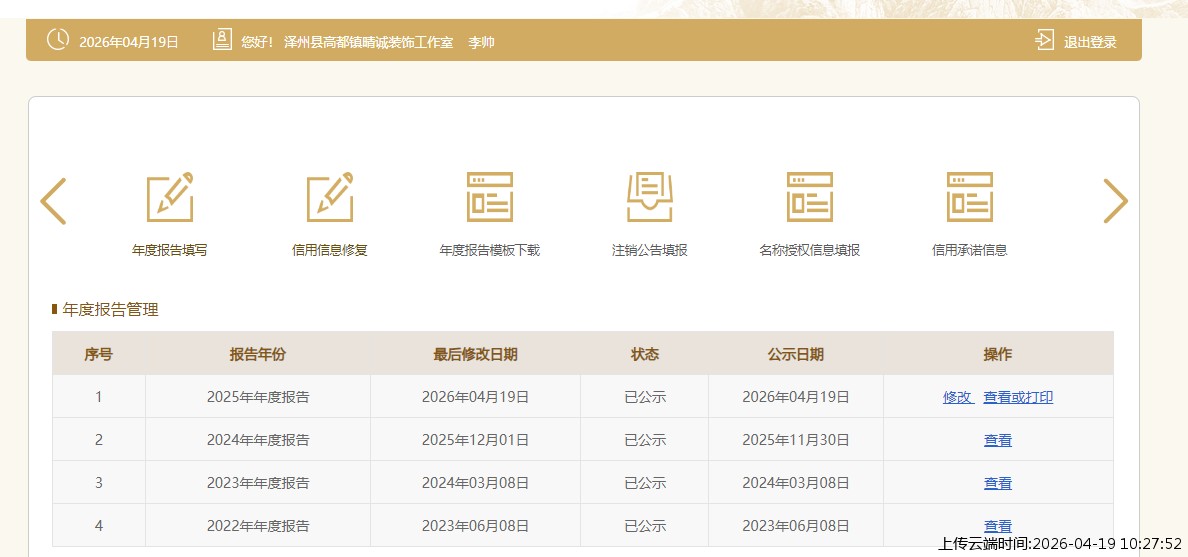1188x557 pixels.
Task: Click the logout icon beside 退出登录
Action: coord(1044,41)
